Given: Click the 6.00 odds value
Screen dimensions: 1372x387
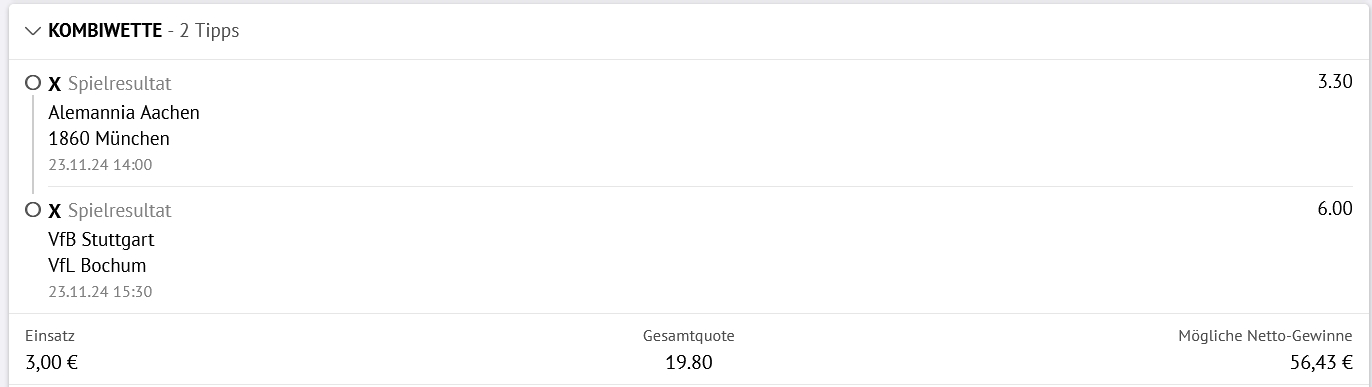Looking at the screenshot, I should pos(1336,209).
